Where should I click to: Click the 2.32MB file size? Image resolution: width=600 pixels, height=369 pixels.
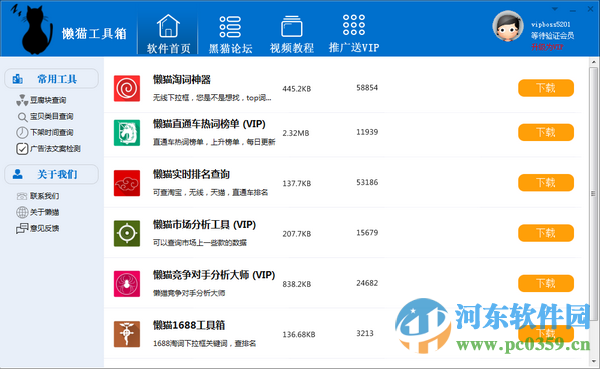tap(296, 133)
